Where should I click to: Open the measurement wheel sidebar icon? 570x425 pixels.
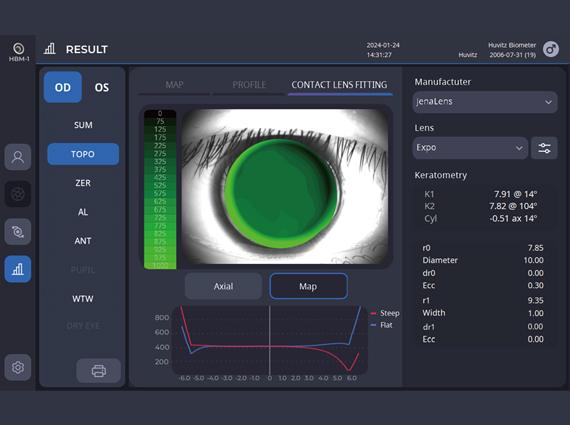click(18, 194)
